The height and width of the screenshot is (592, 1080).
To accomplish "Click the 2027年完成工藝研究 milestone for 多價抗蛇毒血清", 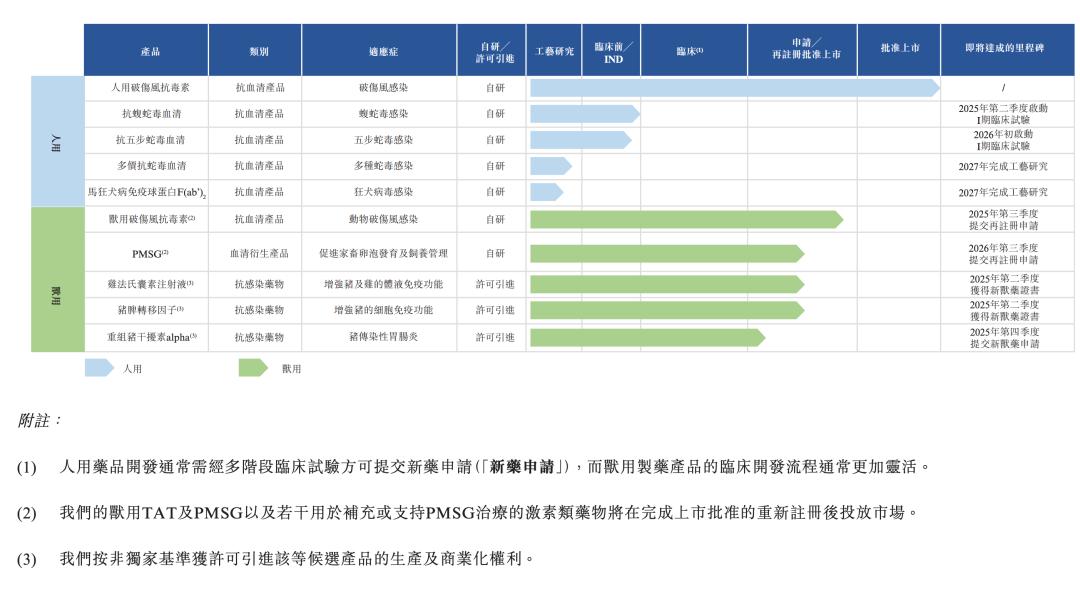I will click(1003, 166).
